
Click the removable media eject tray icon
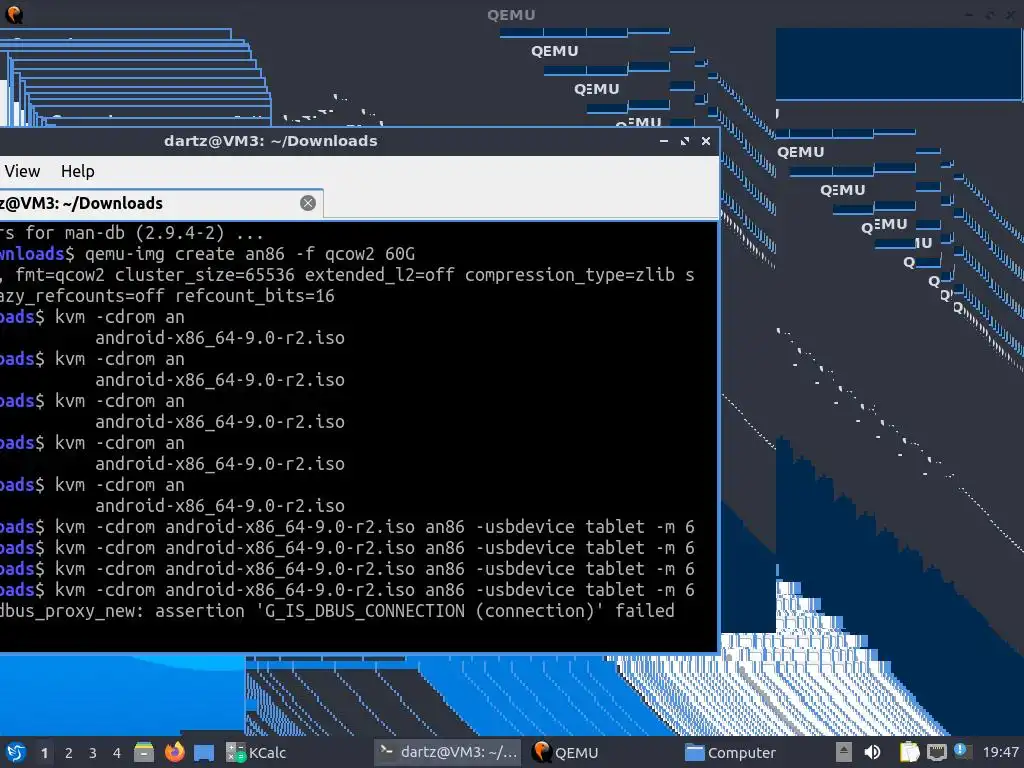[843, 752]
